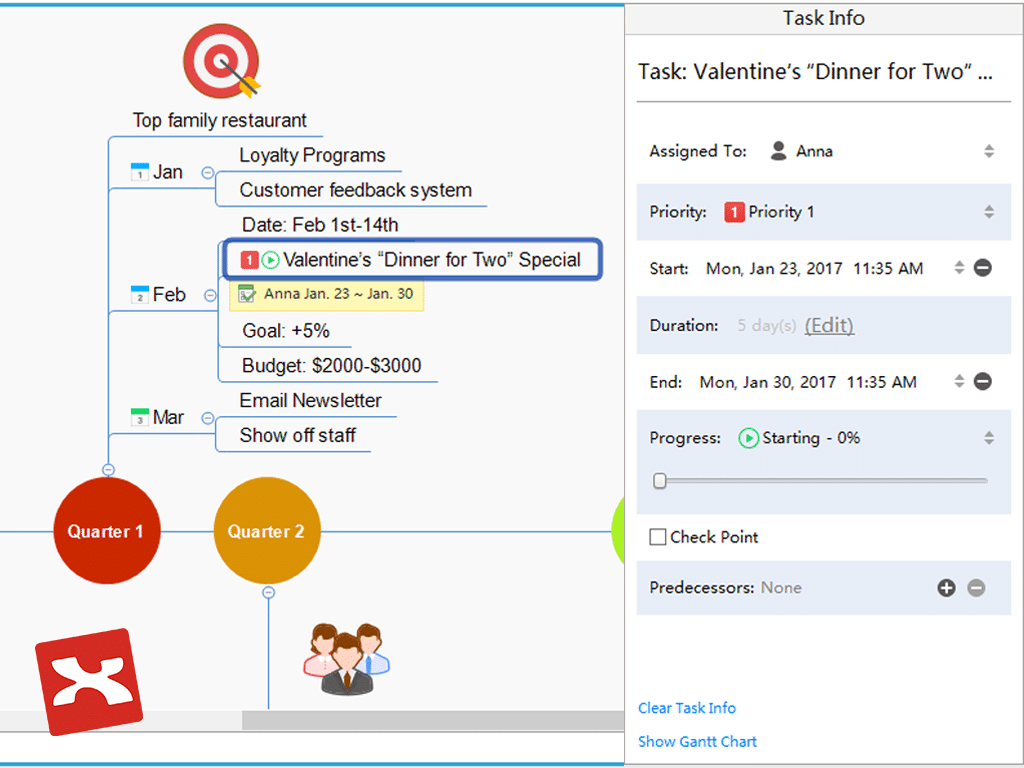This screenshot has width=1024, height=768.
Task: Remove the Start date with minus icon
Action: pyautogui.click(x=982, y=268)
